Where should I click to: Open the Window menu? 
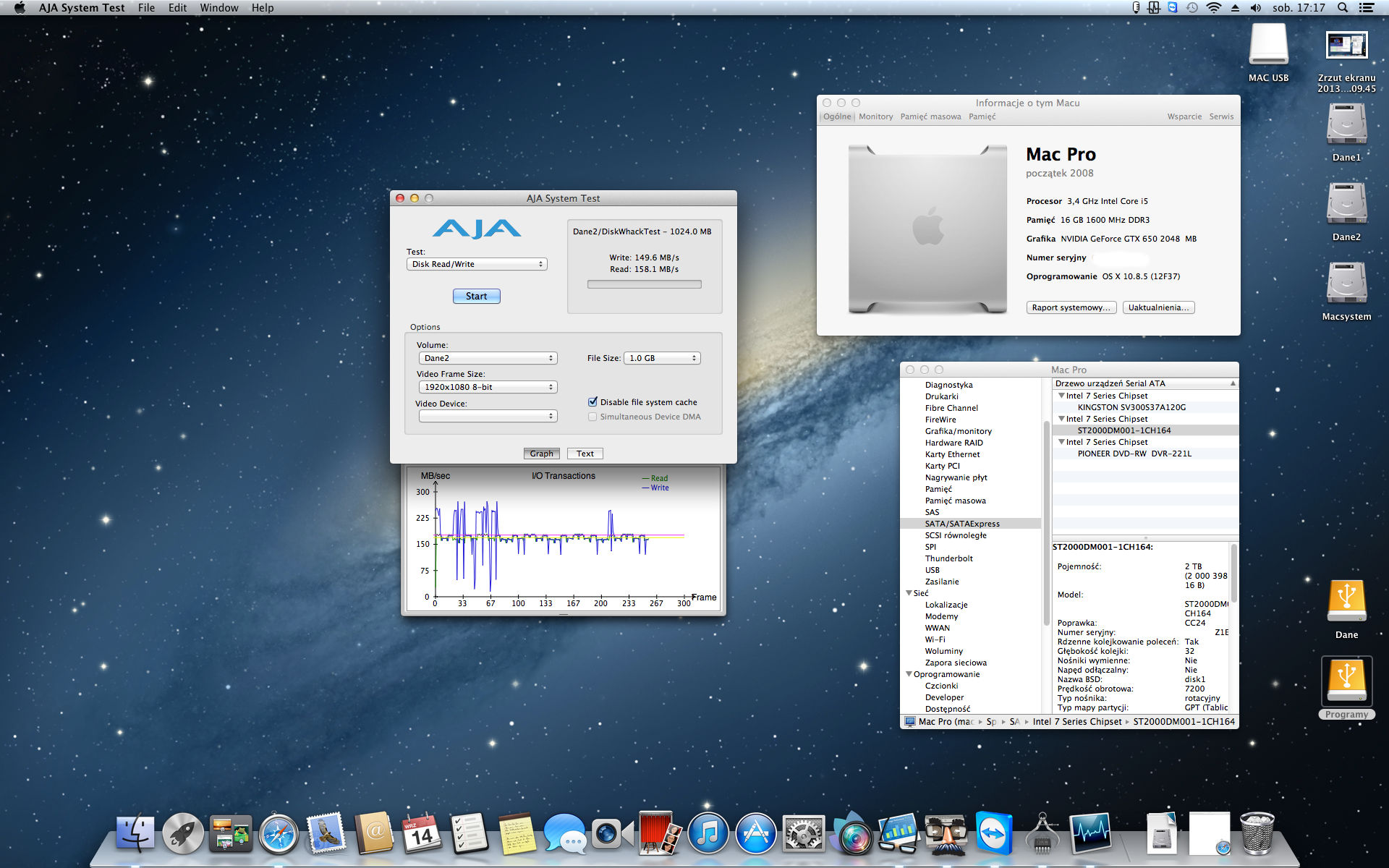[218, 8]
